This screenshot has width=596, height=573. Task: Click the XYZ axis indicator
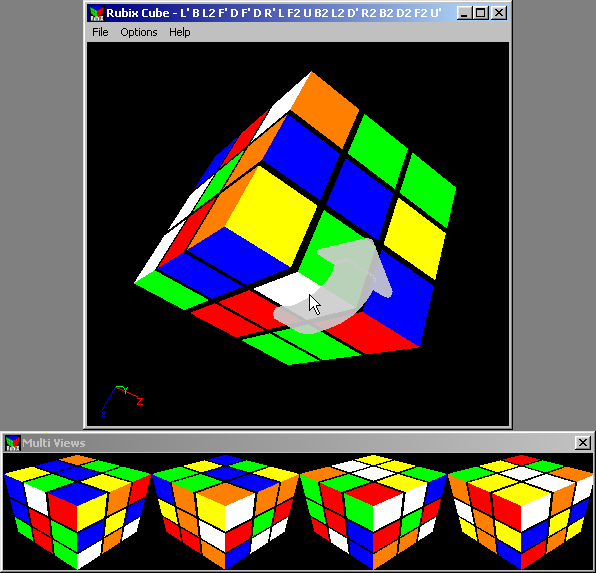(x=122, y=402)
